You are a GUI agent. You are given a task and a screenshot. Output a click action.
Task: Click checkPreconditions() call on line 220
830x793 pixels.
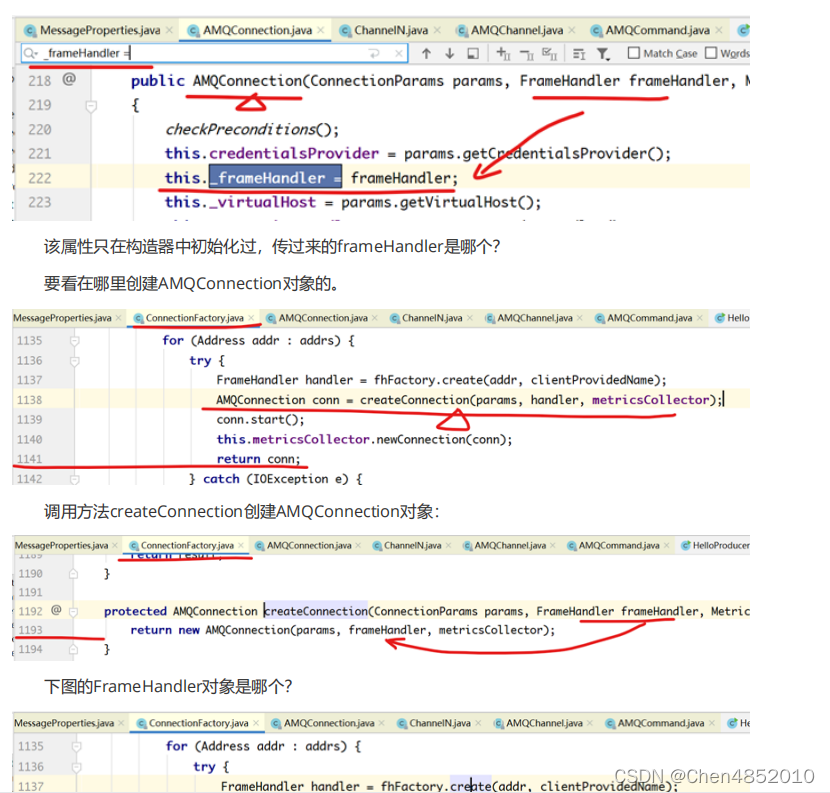(x=251, y=129)
